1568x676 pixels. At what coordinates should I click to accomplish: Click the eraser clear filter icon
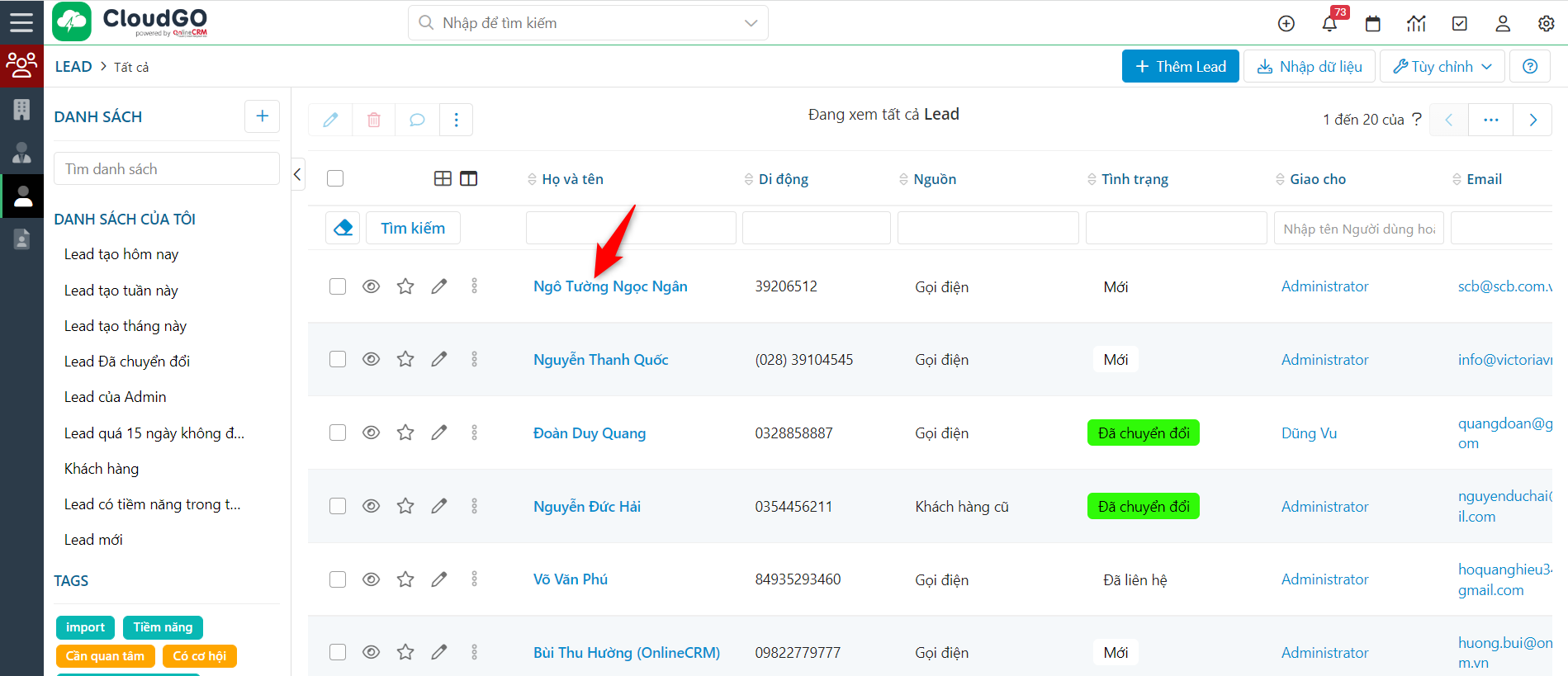click(343, 228)
